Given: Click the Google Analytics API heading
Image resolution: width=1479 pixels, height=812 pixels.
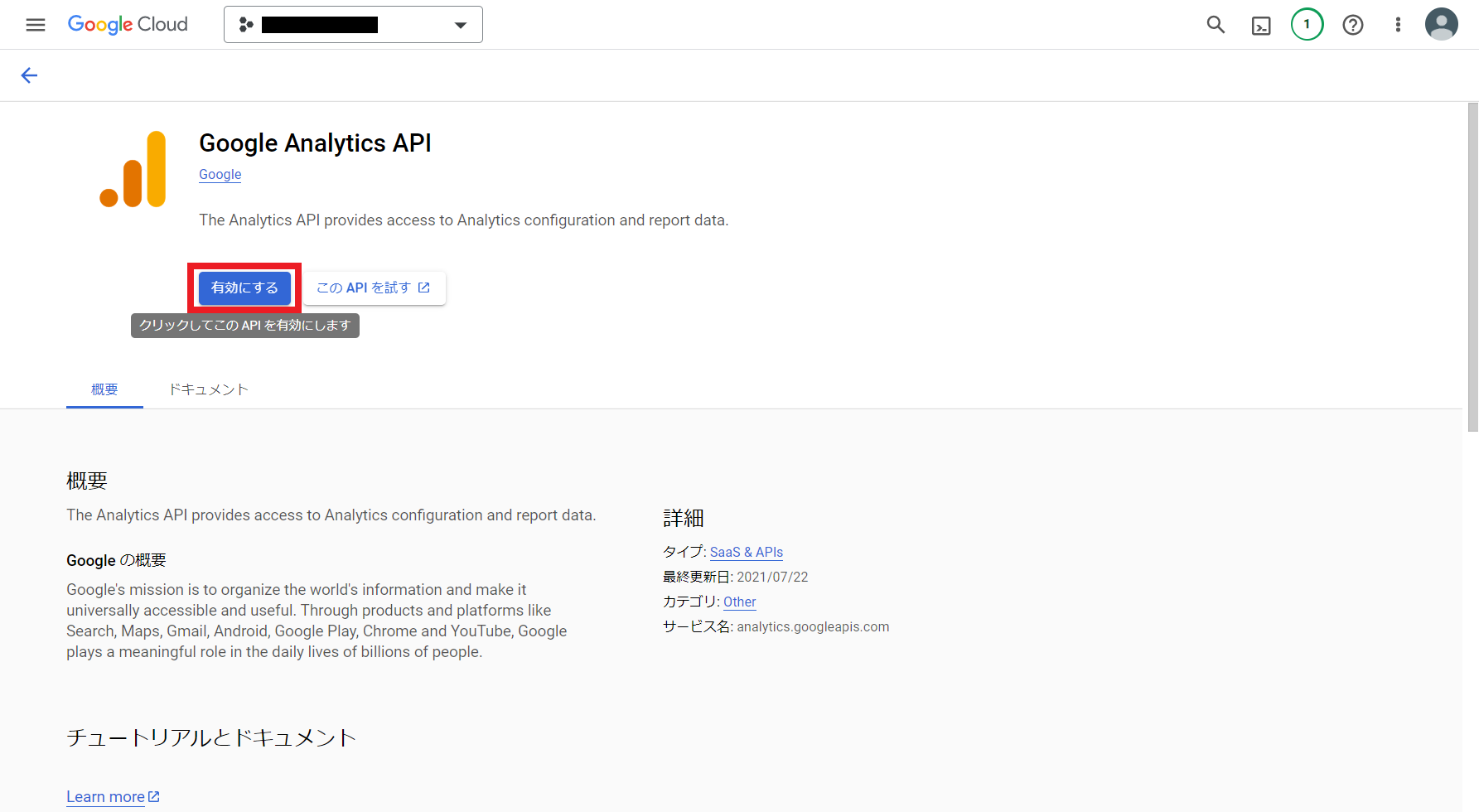Looking at the screenshot, I should pos(315,143).
